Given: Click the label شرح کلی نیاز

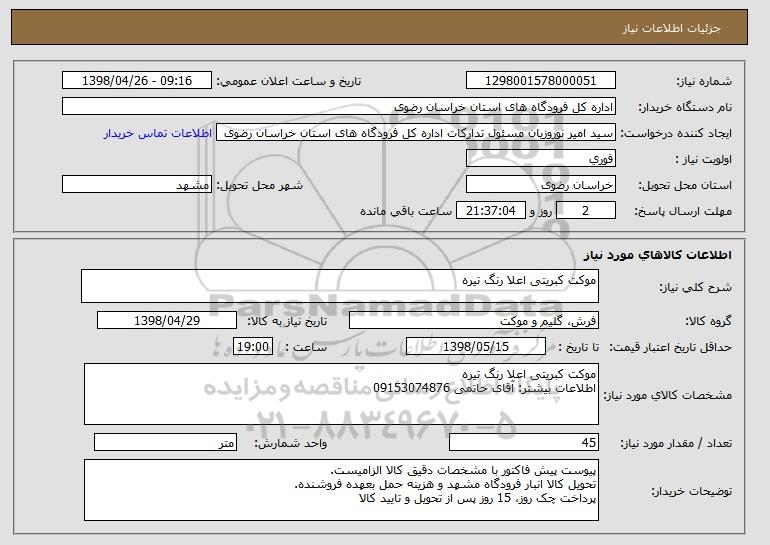Looking at the screenshot, I should [x=695, y=287].
